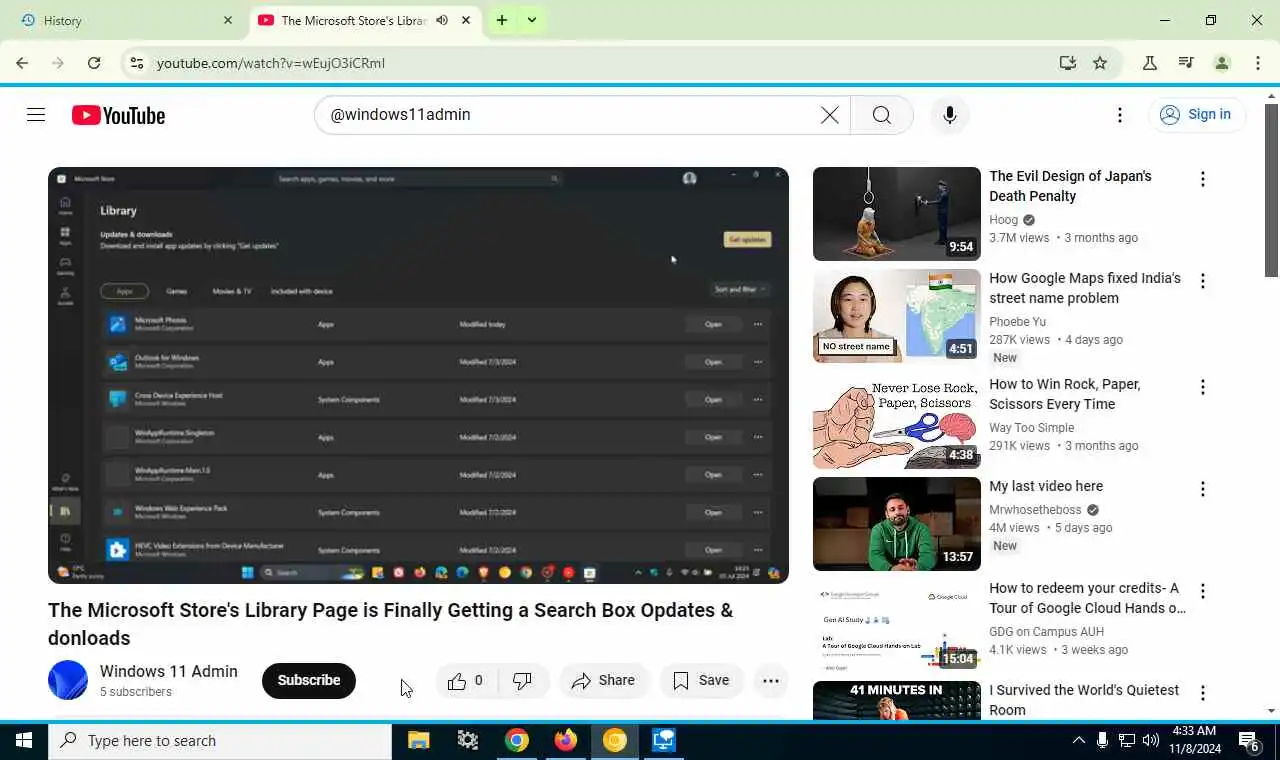Open YouTube settings three-dot menu near Sign in
This screenshot has width=1280, height=760.
[1120, 115]
